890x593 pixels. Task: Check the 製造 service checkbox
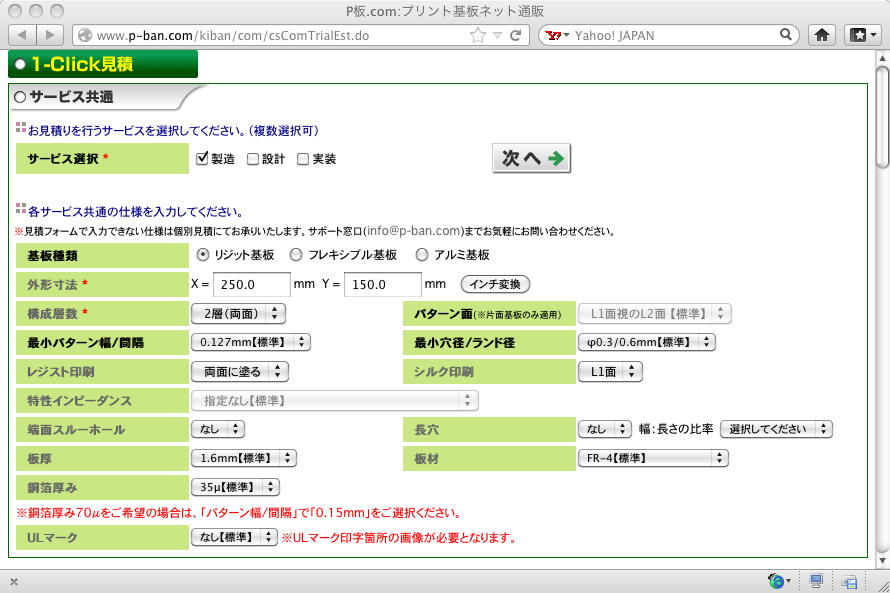(202, 158)
